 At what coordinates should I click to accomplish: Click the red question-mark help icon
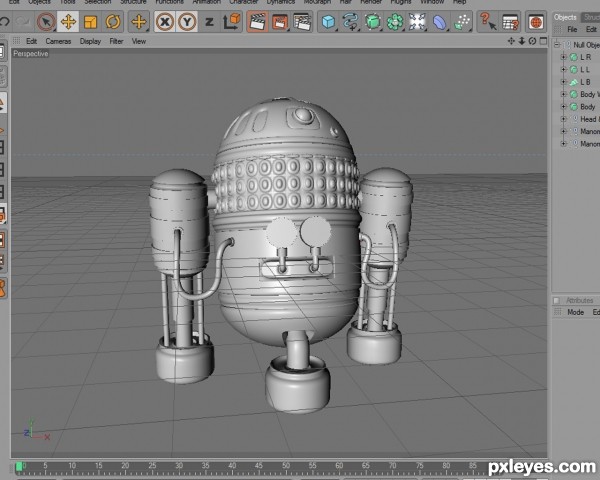pyautogui.click(x=488, y=21)
